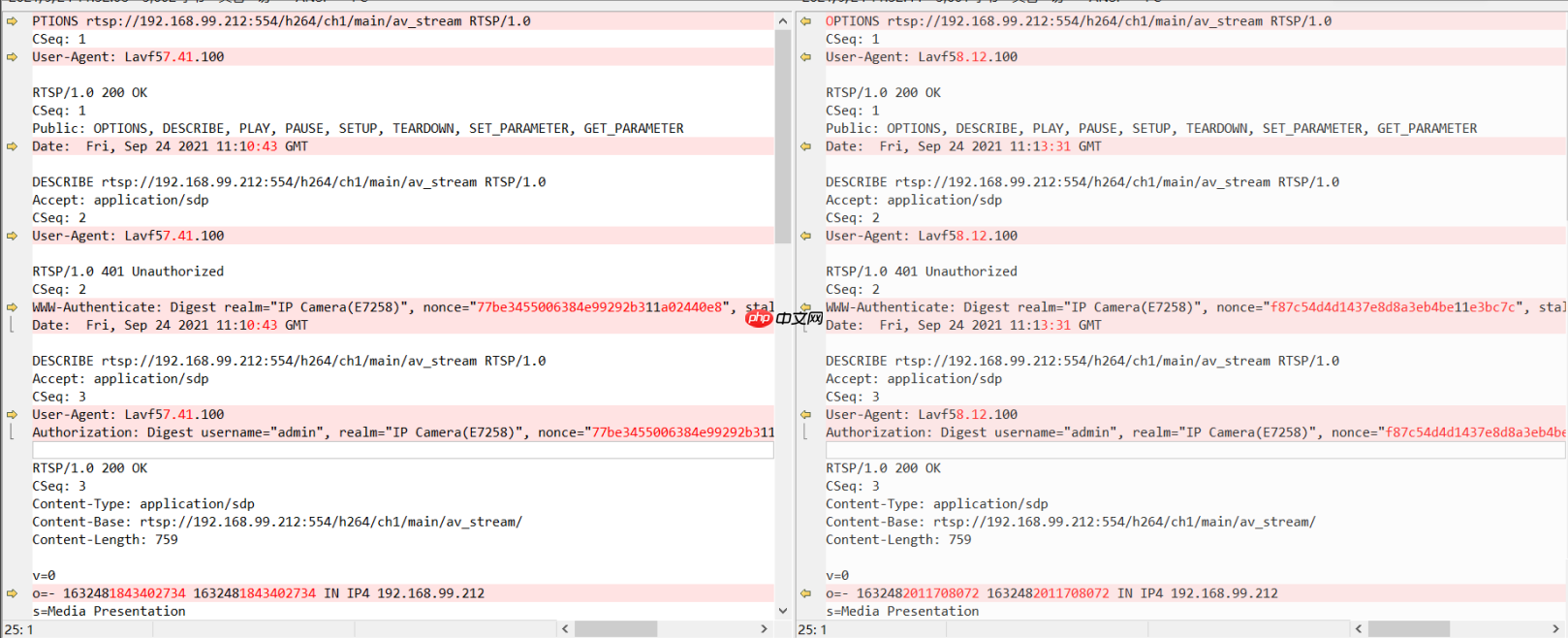Click right pane arrow beside third User-Agent under CSeq: 3
1568x638 pixels.
tap(805, 415)
